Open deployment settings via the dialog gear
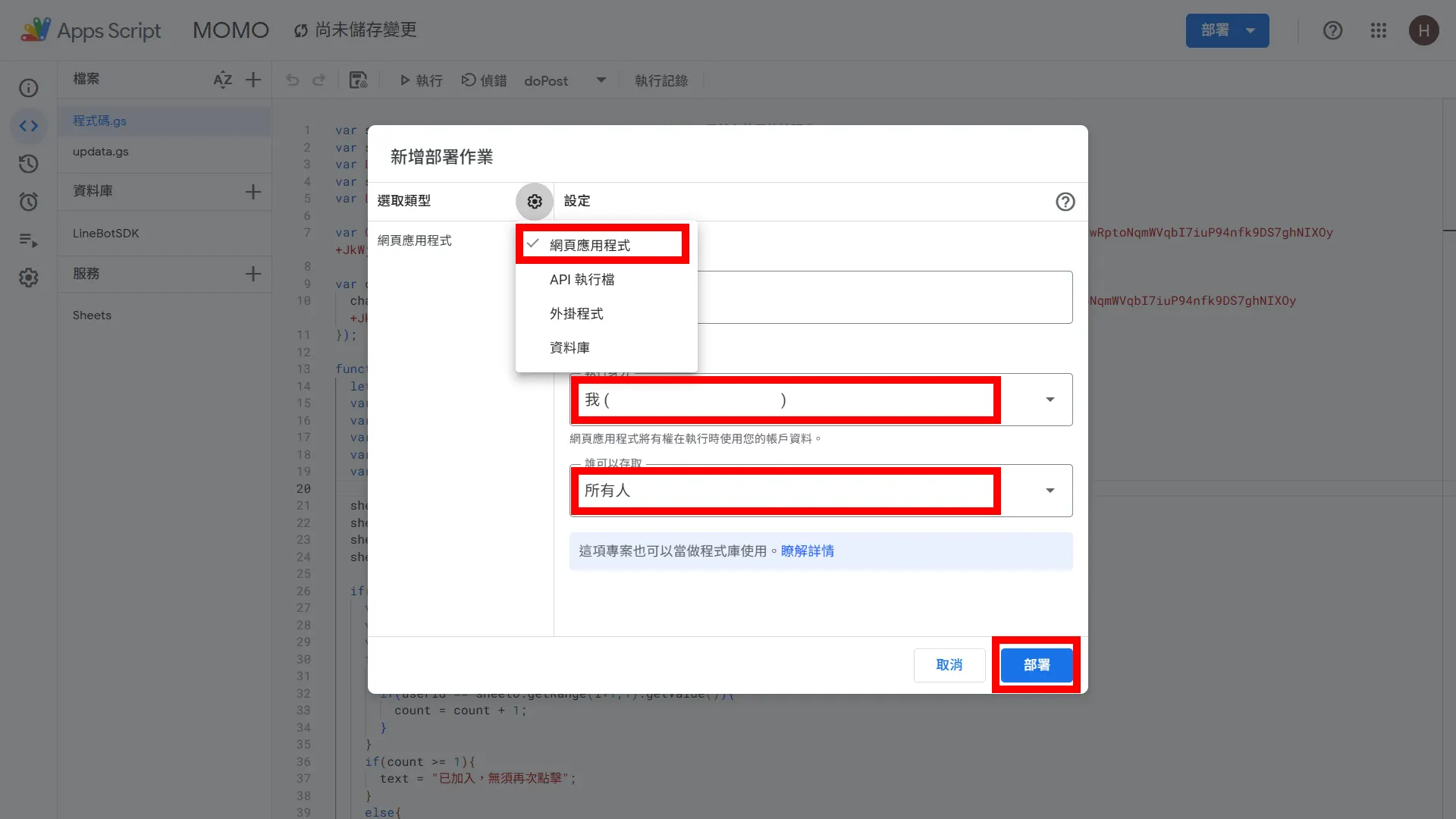 click(534, 201)
